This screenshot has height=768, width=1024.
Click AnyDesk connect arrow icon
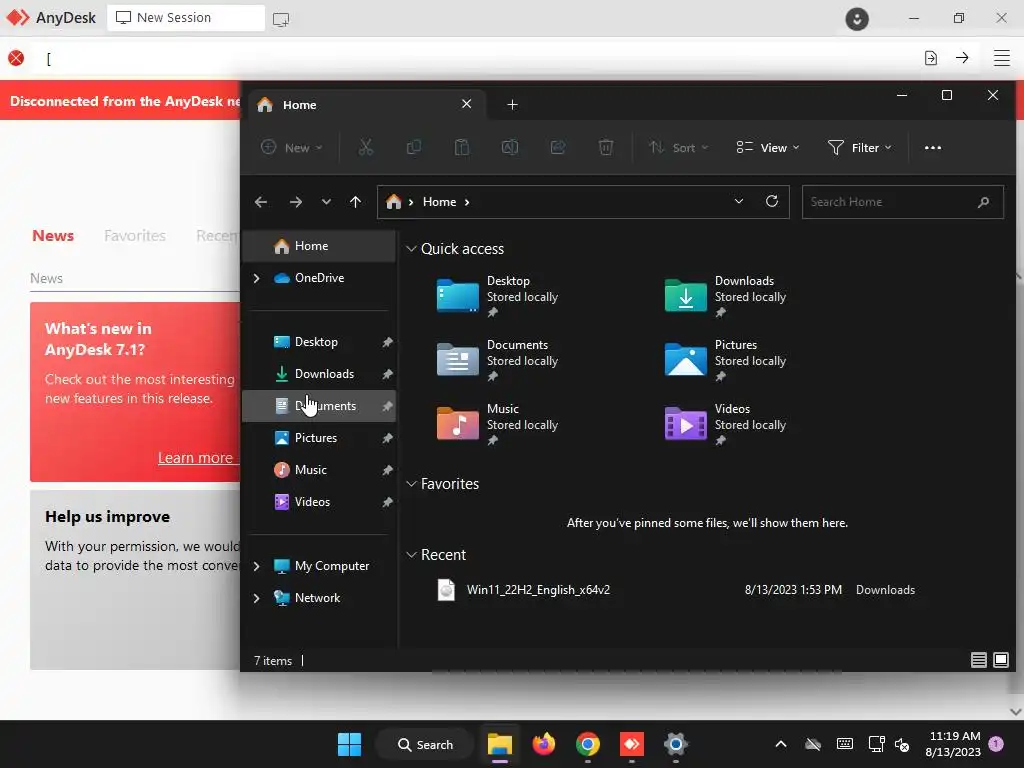[x=962, y=58]
